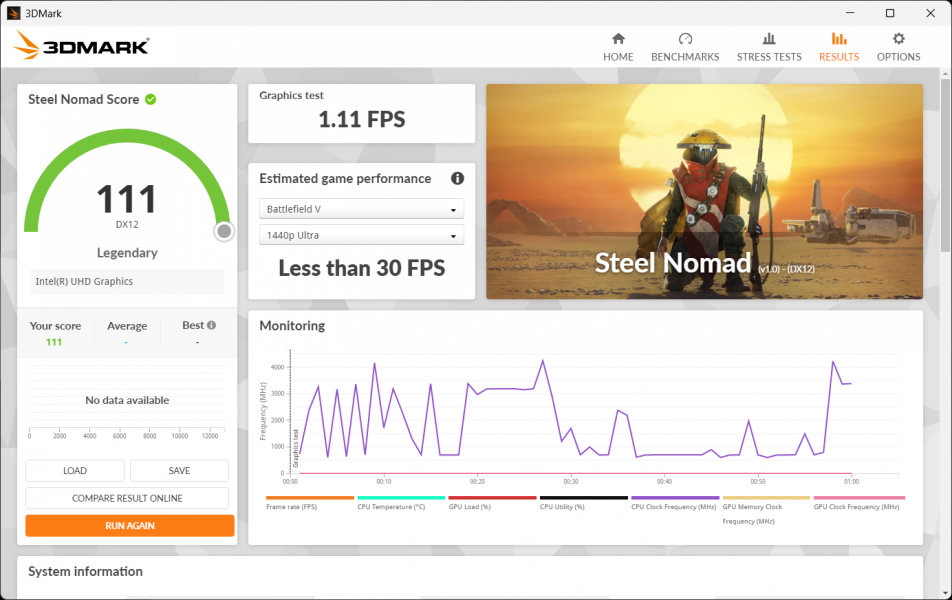Click the Stress Tests bar chart icon

(769, 39)
